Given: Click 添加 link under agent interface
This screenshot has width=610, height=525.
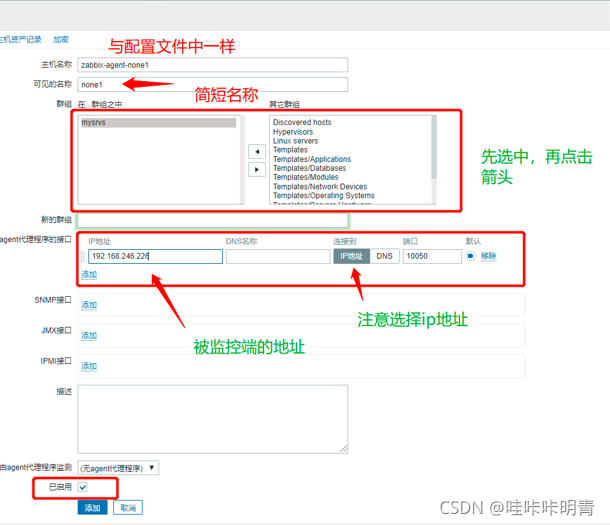Looking at the screenshot, I should 89,274.
